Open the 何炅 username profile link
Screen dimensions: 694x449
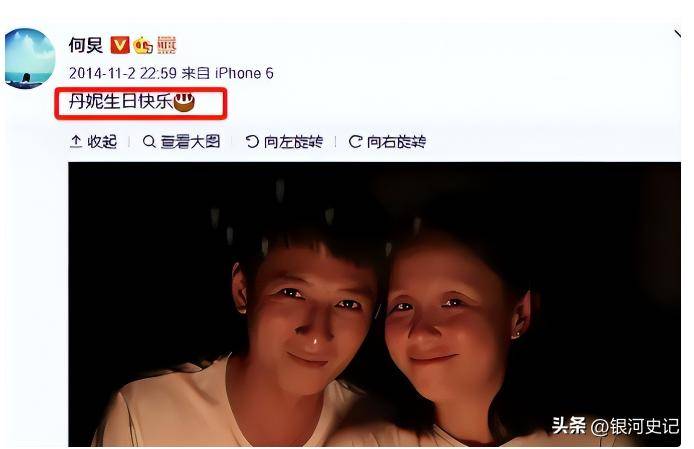(86, 45)
